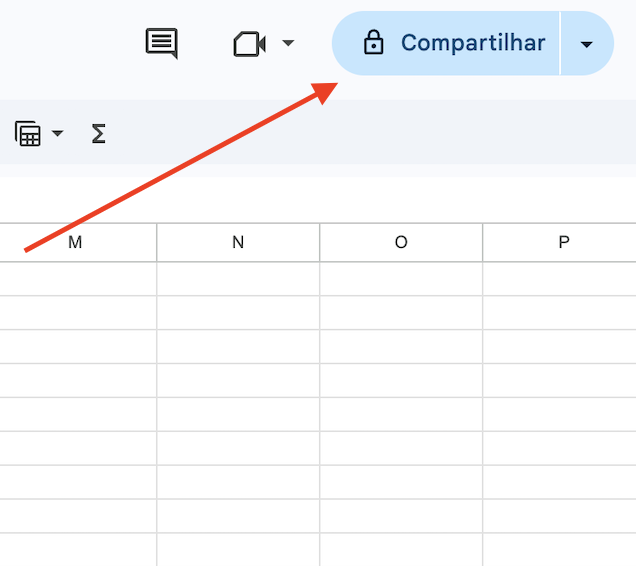Screen dimensions: 636x566
Task: Select column O header
Action: tap(401, 242)
